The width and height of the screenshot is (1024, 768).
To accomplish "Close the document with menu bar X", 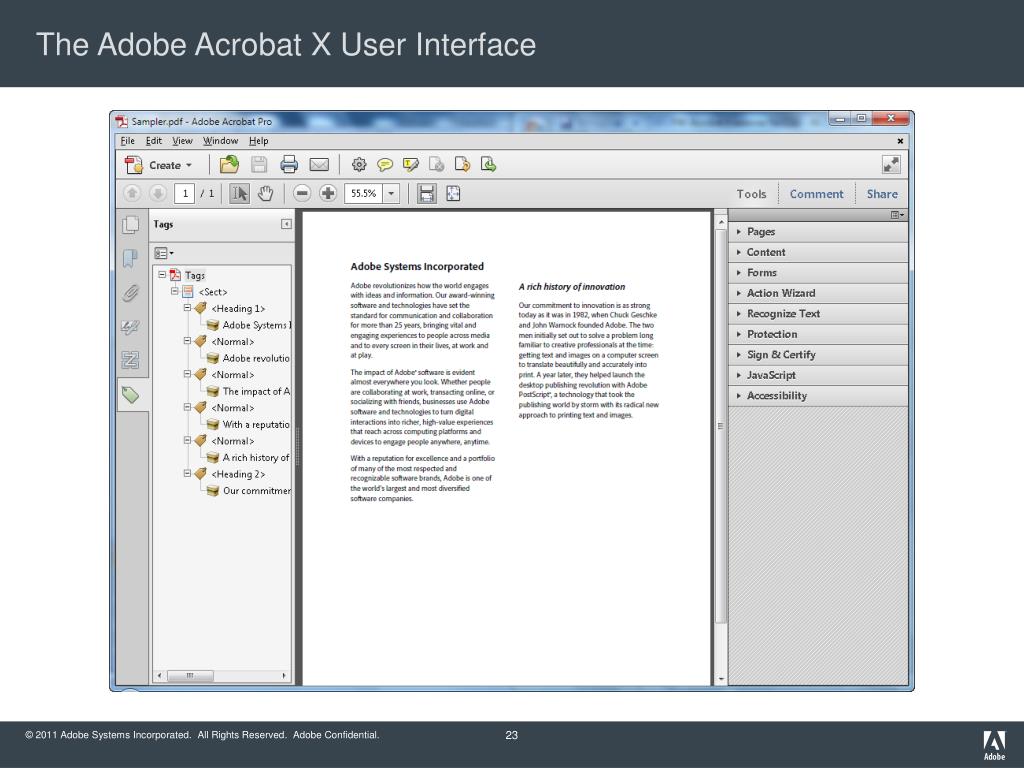I will [x=900, y=141].
